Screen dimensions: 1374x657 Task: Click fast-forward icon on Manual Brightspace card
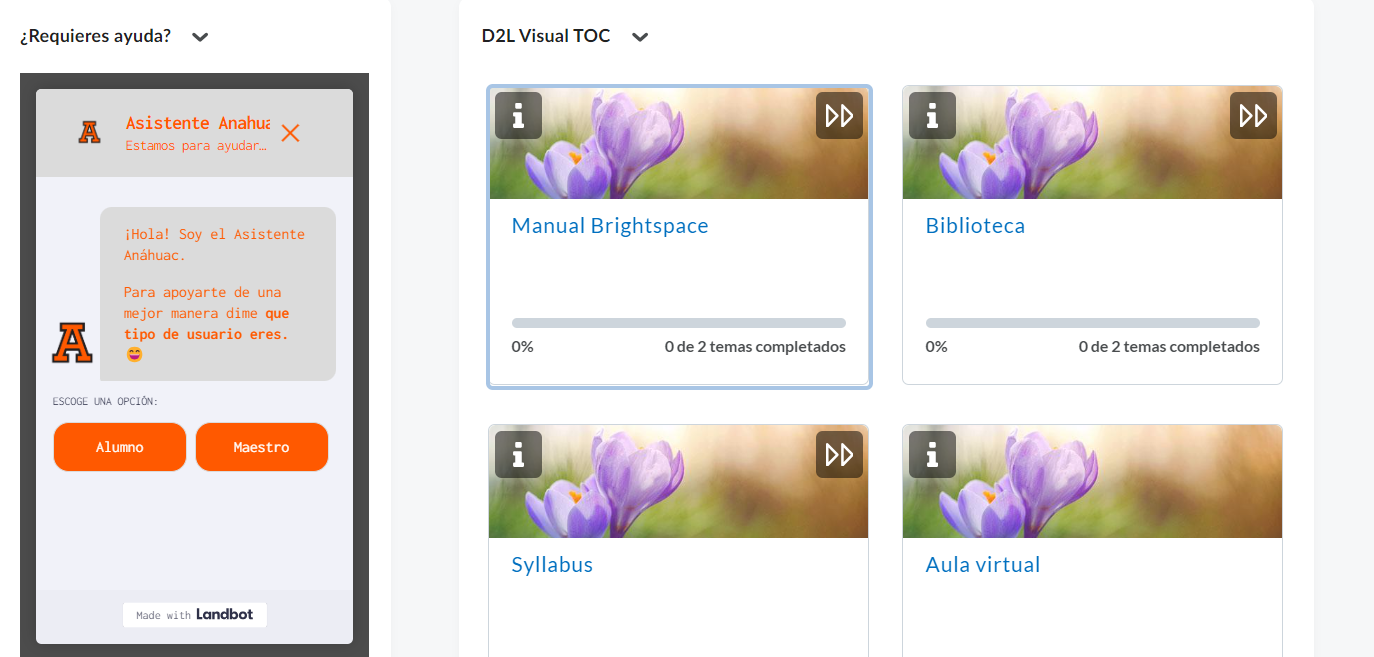[x=839, y=116]
